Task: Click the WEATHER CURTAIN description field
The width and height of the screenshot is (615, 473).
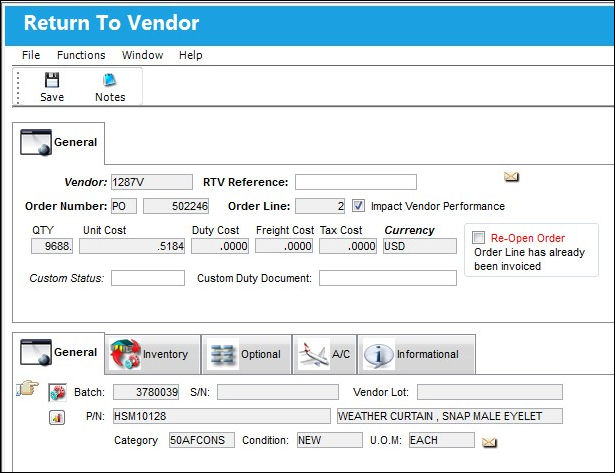Action: (x=450, y=416)
